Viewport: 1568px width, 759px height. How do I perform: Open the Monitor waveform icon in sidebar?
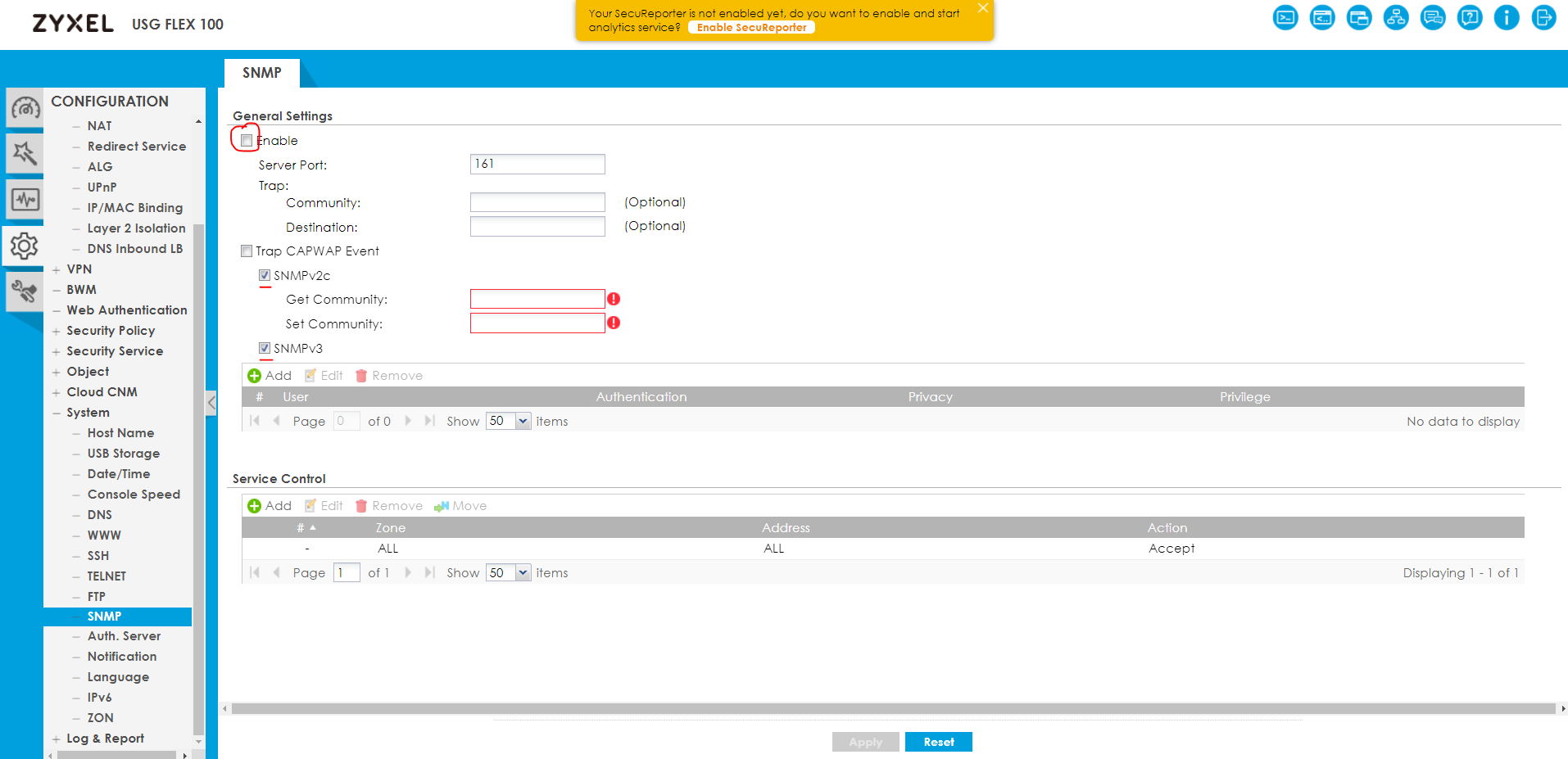click(25, 199)
